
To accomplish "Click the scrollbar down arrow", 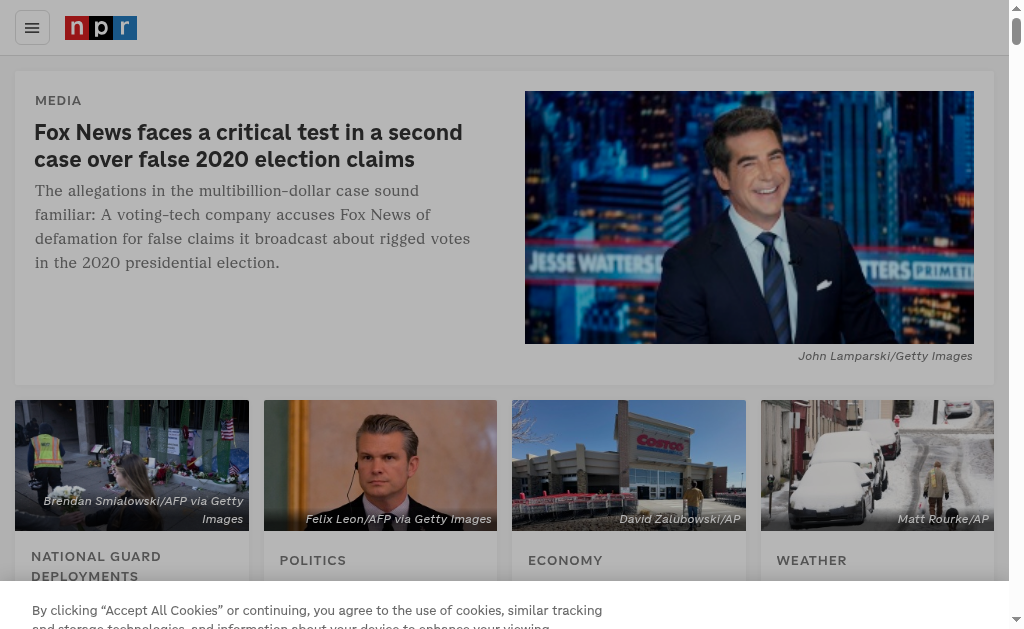I will (1016, 621).
